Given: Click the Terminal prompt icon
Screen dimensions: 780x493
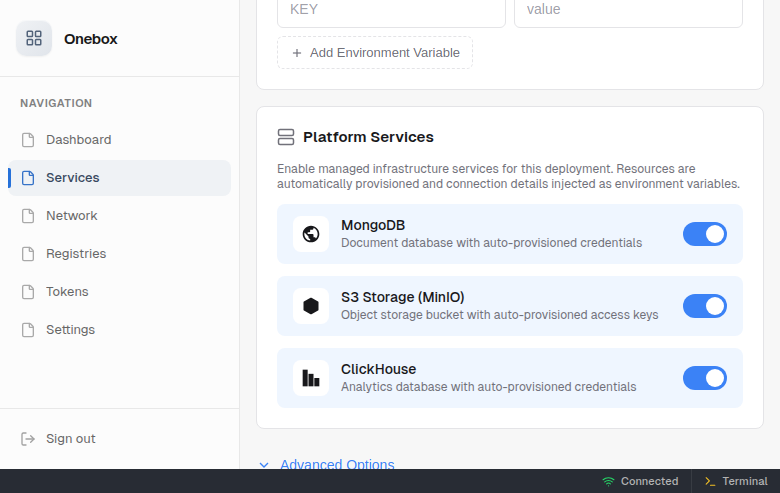Looking at the screenshot, I should [x=710, y=481].
